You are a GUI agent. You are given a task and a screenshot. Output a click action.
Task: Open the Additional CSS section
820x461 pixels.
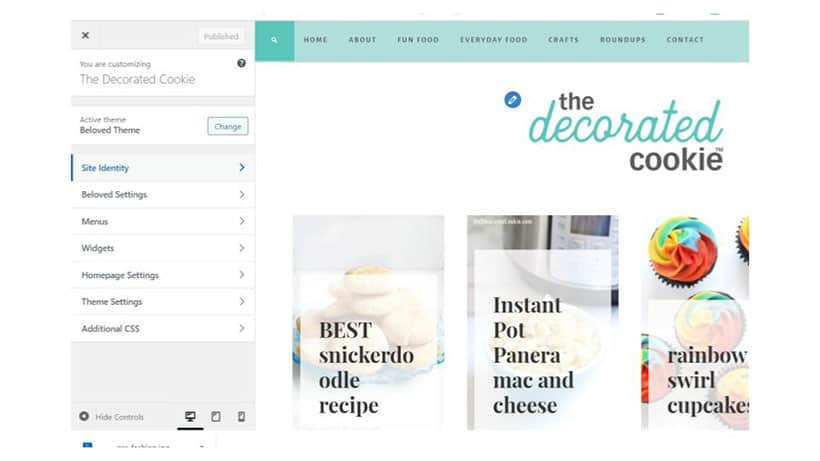click(163, 329)
